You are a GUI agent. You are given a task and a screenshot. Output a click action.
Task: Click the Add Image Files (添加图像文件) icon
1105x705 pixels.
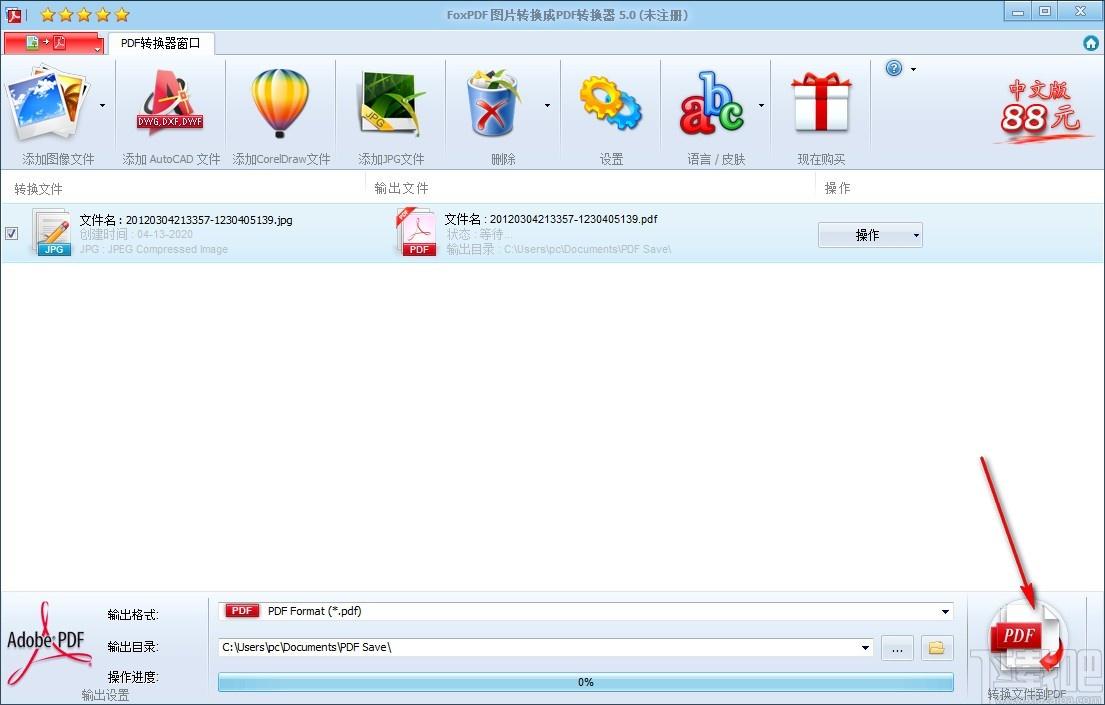pyautogui.click(x=47, y=104)
